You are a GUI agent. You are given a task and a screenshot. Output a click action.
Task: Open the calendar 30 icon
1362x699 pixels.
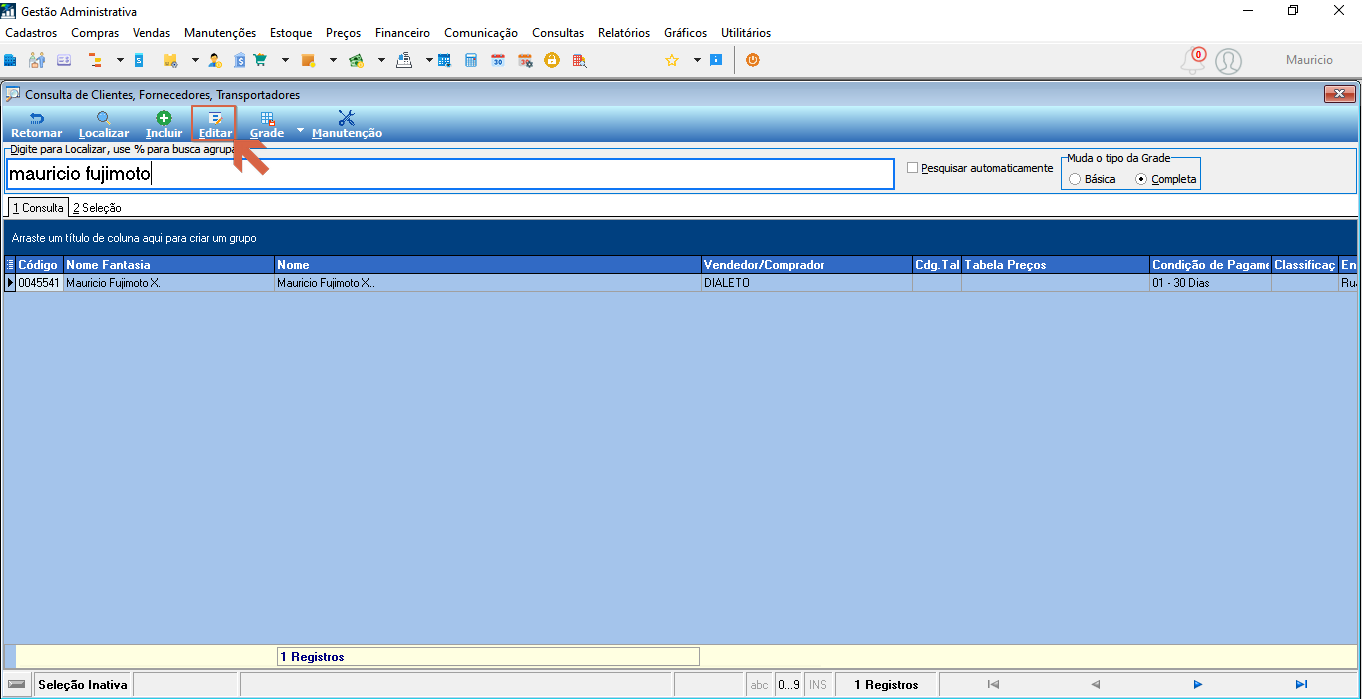[x=498, y=60]
